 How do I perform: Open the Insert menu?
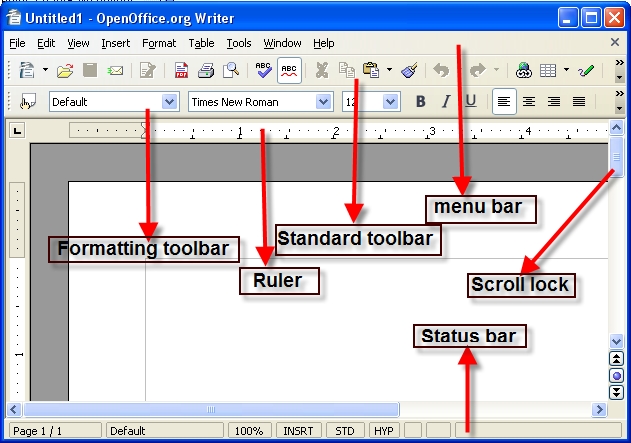pos(115,43)
